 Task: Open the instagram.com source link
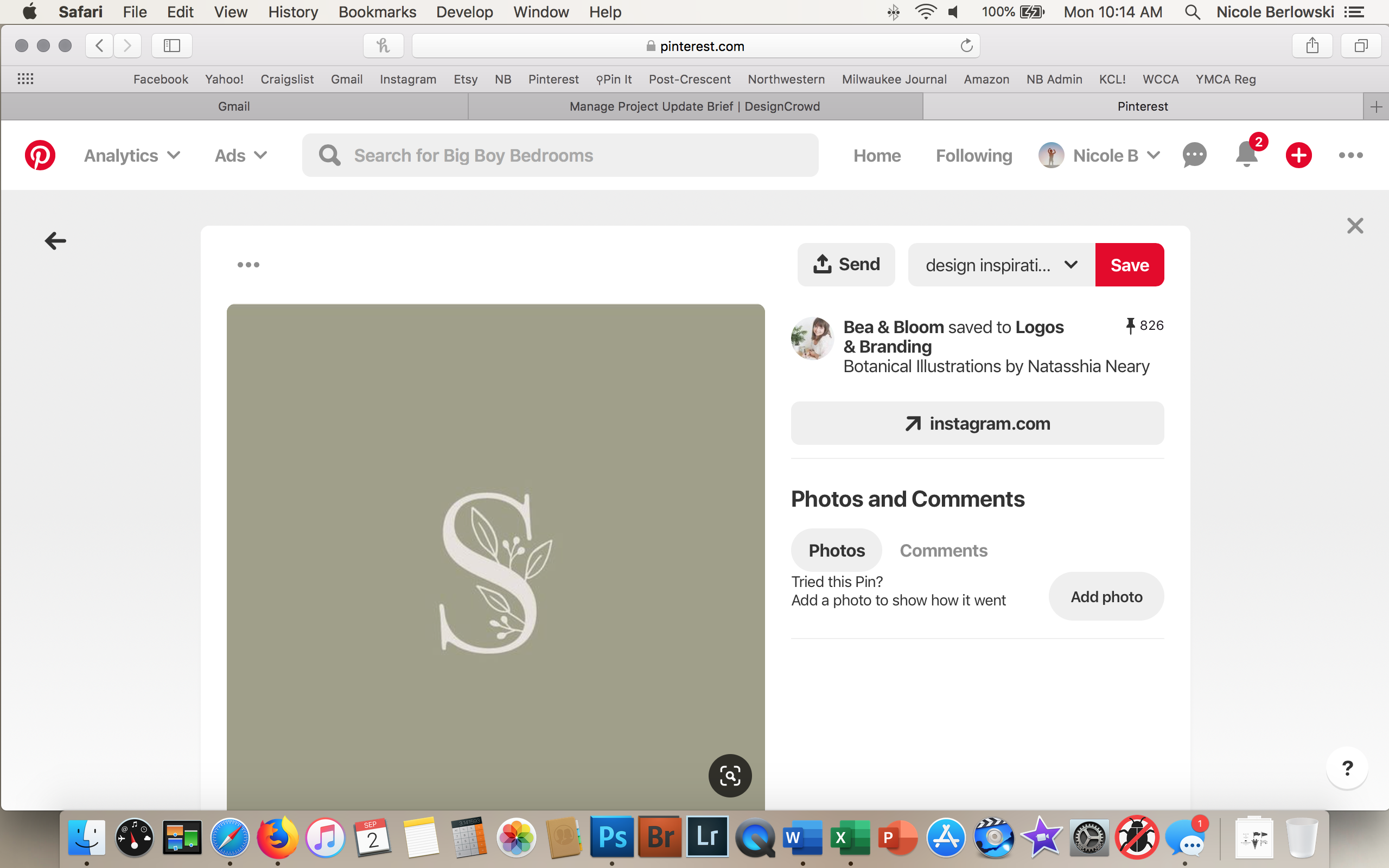(977, 423)
